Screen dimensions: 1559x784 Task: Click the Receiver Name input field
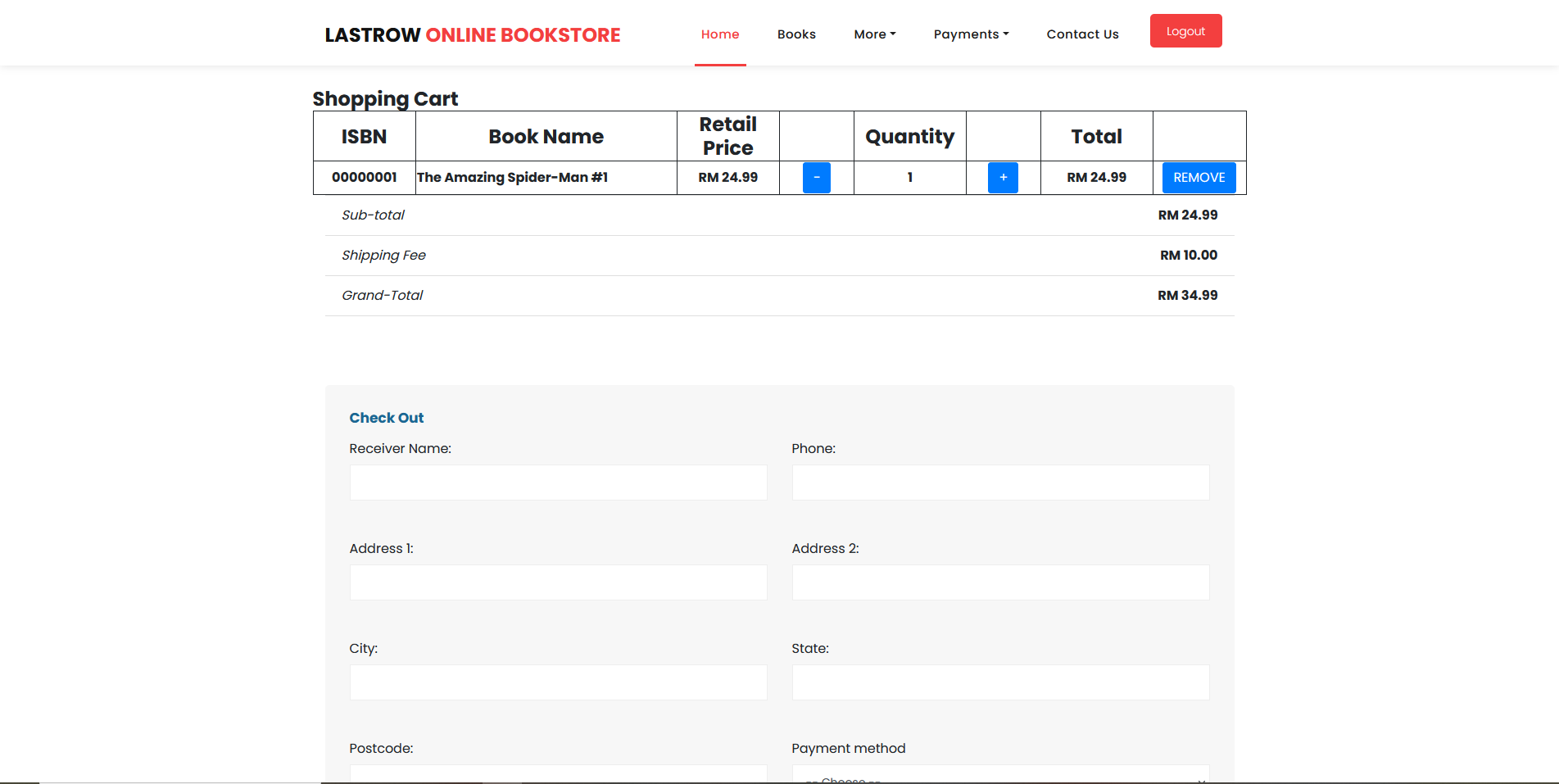(558, 483)
